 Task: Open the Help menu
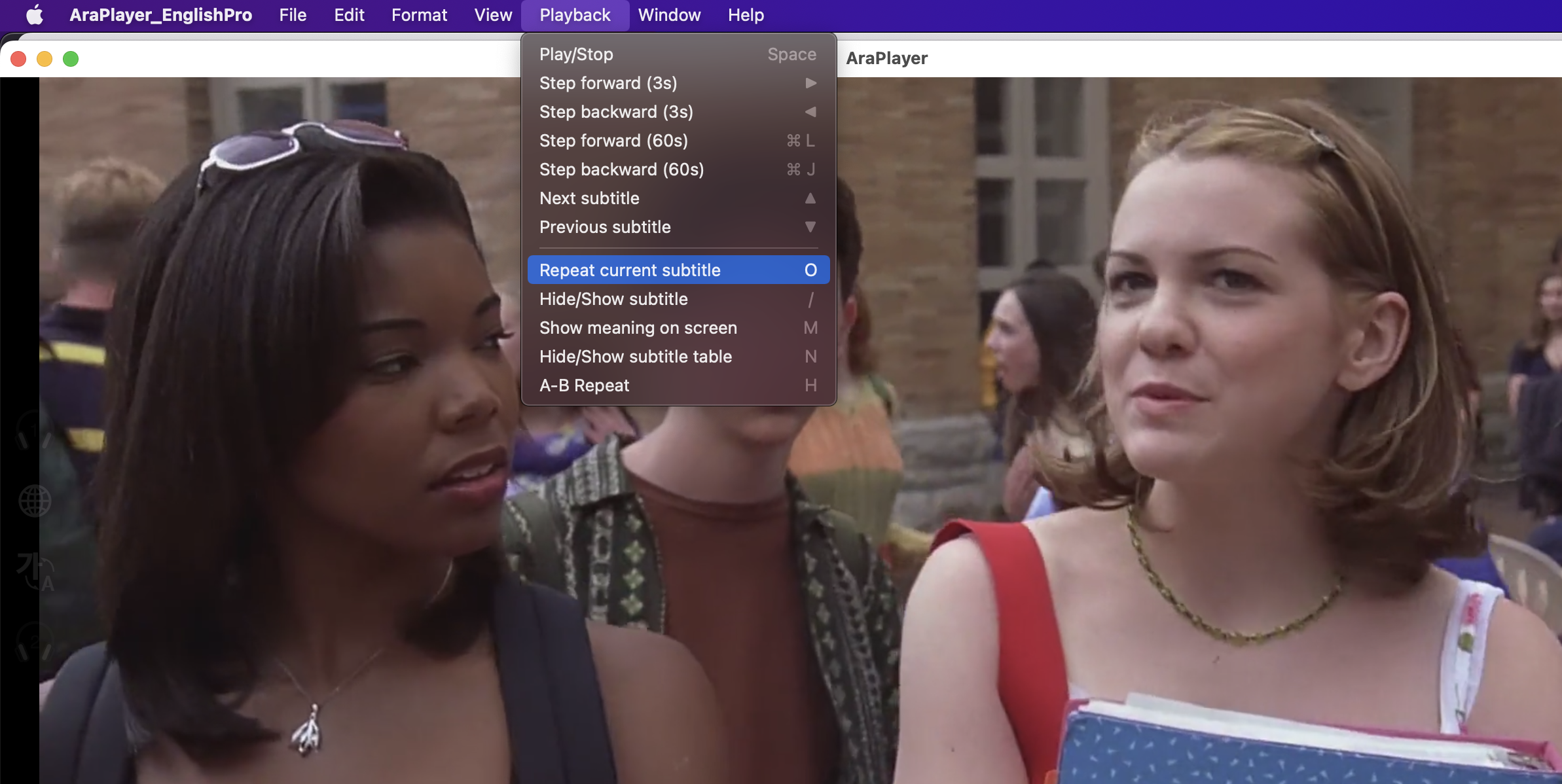pos(746,15)
